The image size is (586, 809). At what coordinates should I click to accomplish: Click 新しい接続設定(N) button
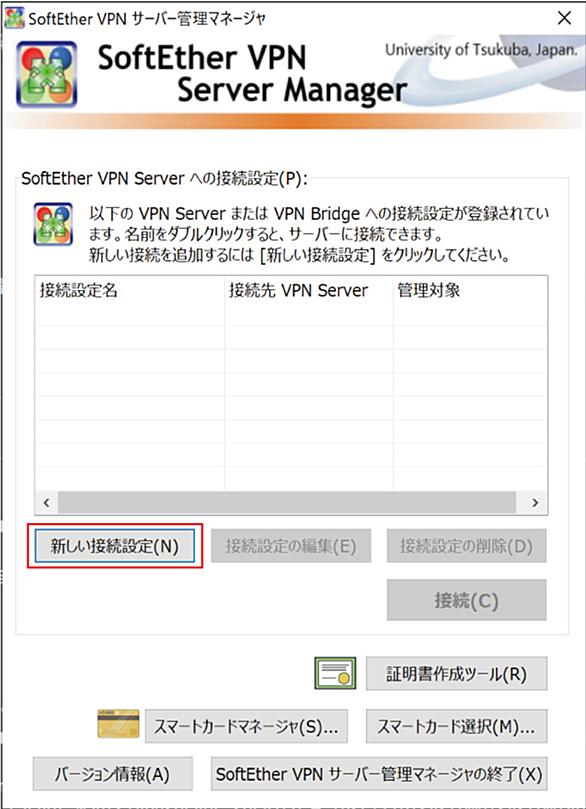pyautogui.click(x=115, y=546)
